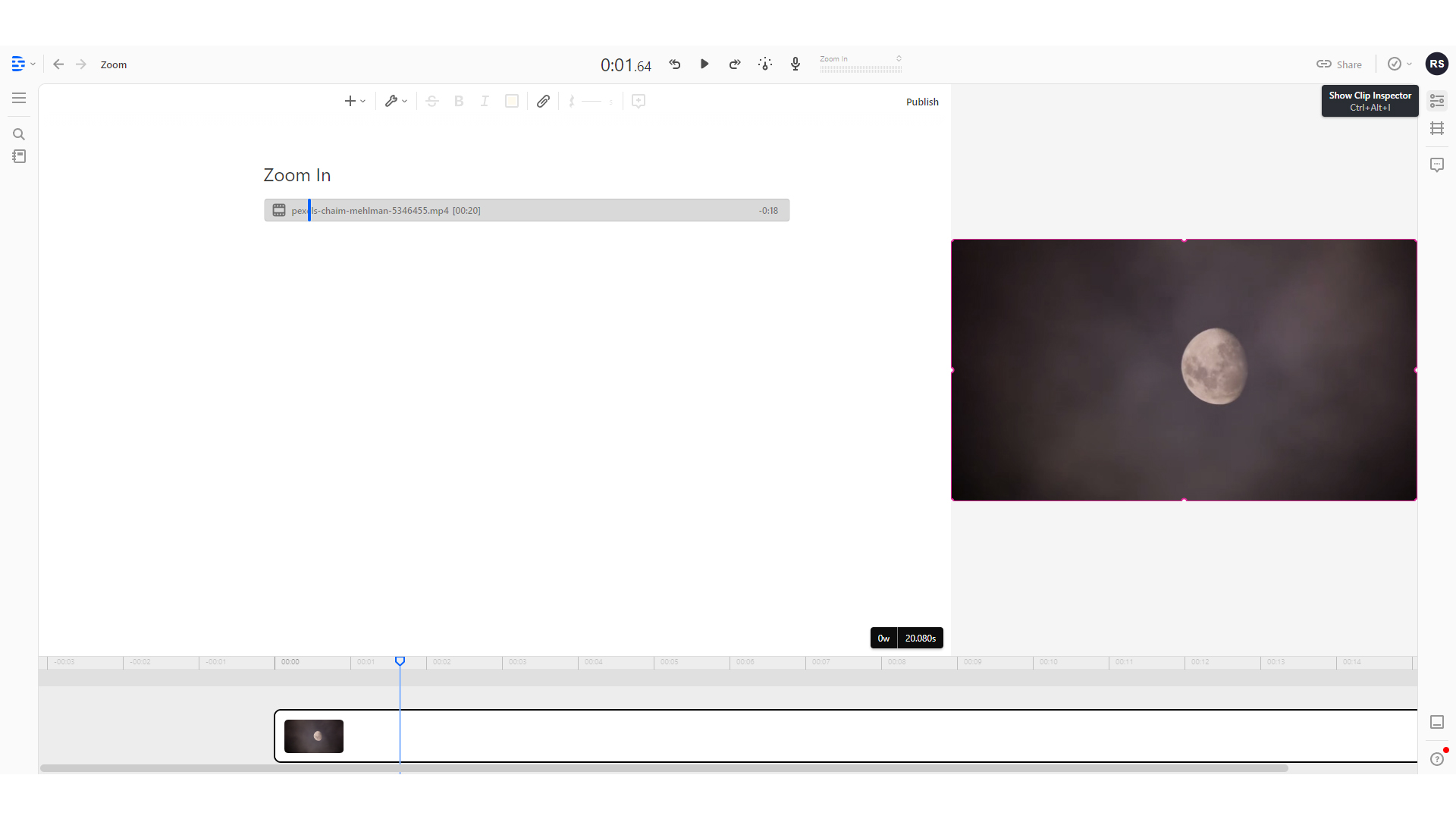This screenshot has height=819, width=1456.
Task: Expand the Add element plus dropdown
Action: click(x=354, y=101)
